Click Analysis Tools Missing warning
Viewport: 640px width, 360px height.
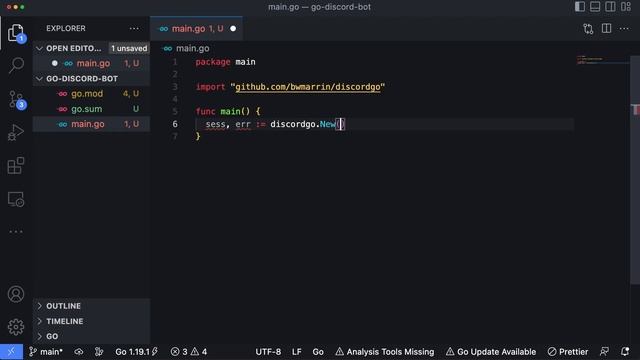(384, 352)
